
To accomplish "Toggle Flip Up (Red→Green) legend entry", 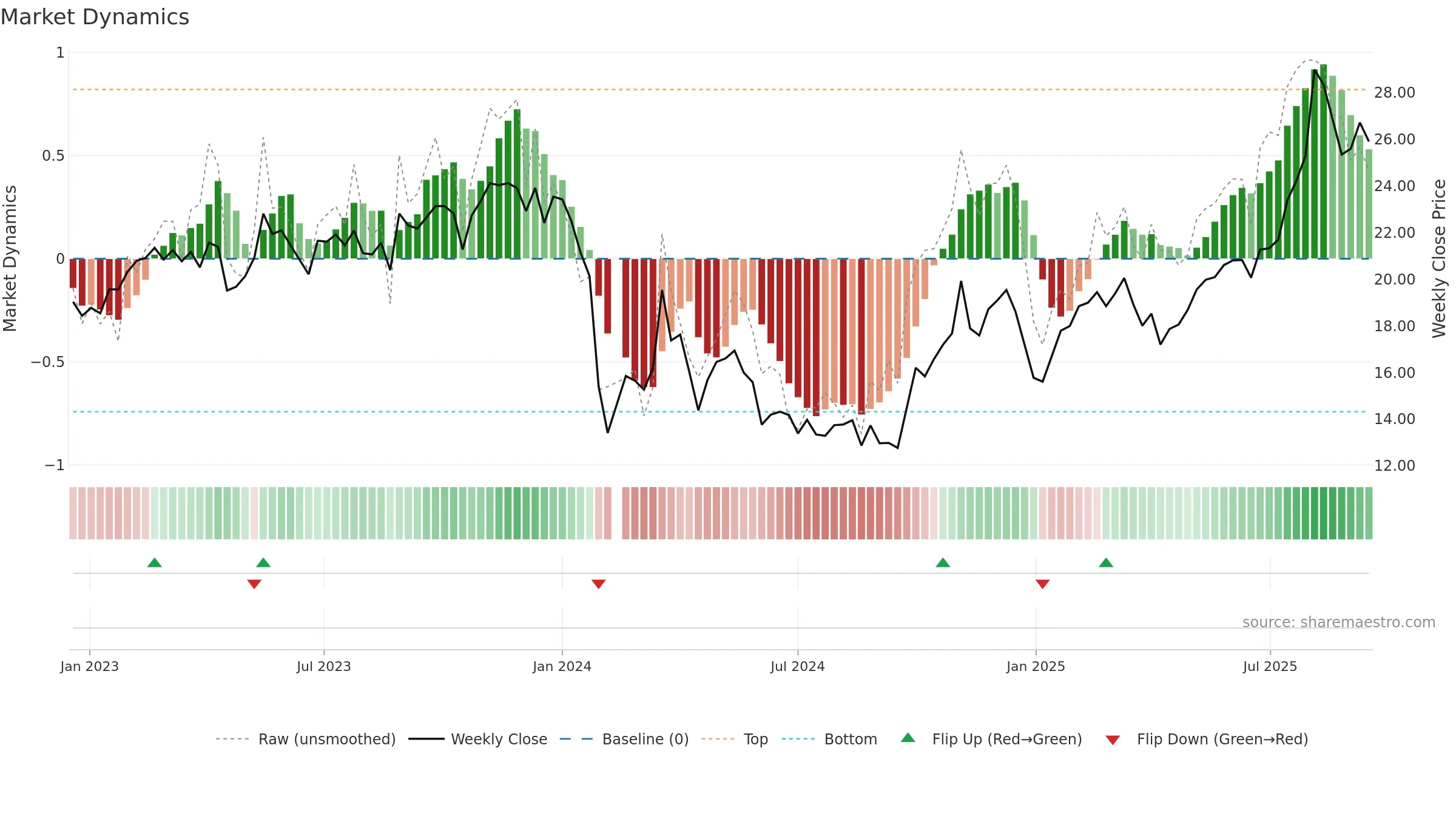I will 992,739.
